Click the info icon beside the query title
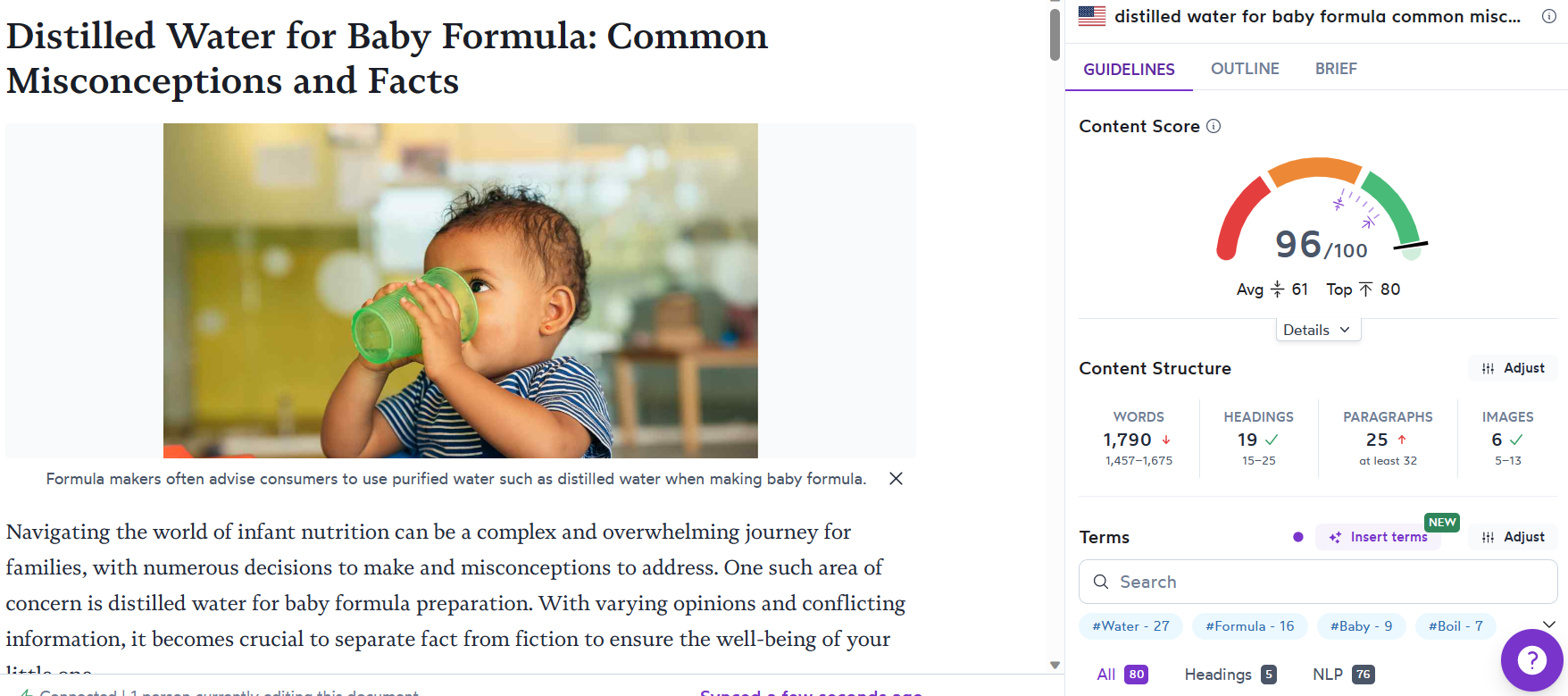1568x696 pixels. [1548, 16]
